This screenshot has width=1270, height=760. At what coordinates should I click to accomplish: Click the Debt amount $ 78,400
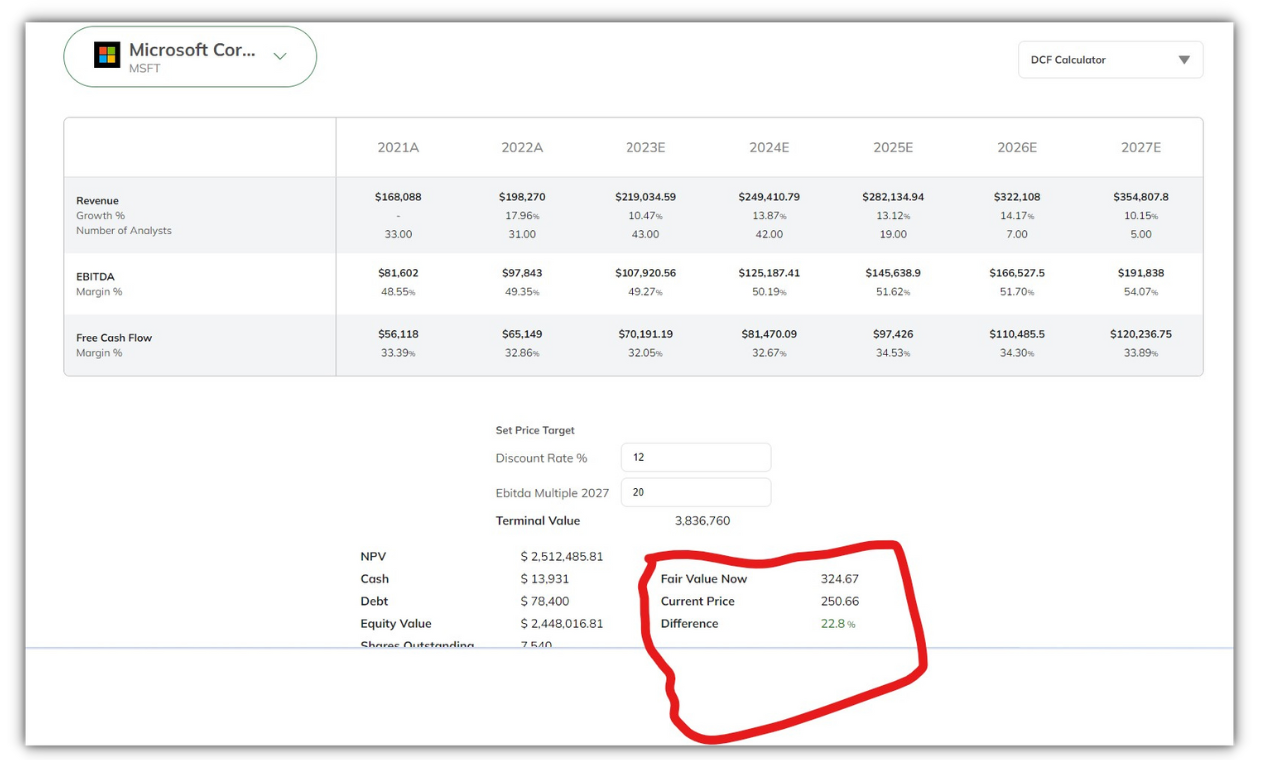545,601
